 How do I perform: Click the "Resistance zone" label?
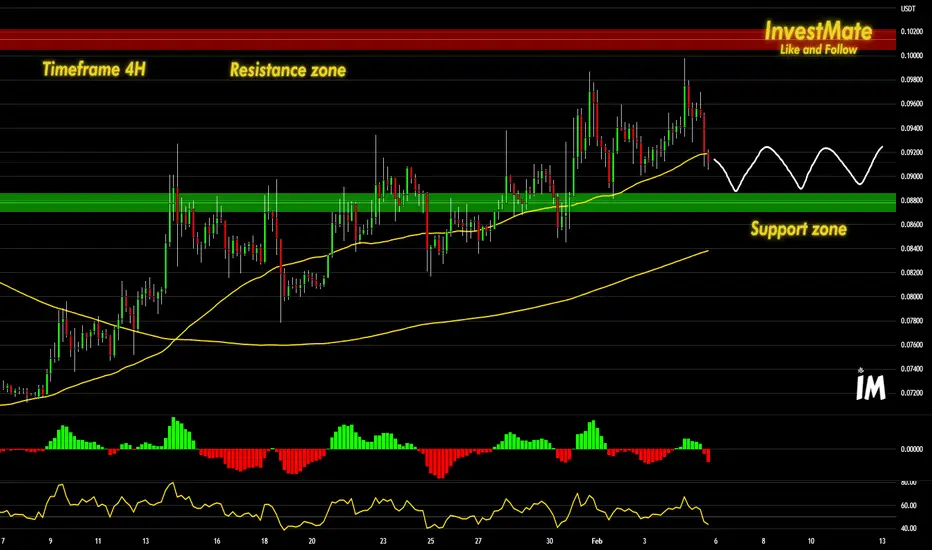(288, 70)
